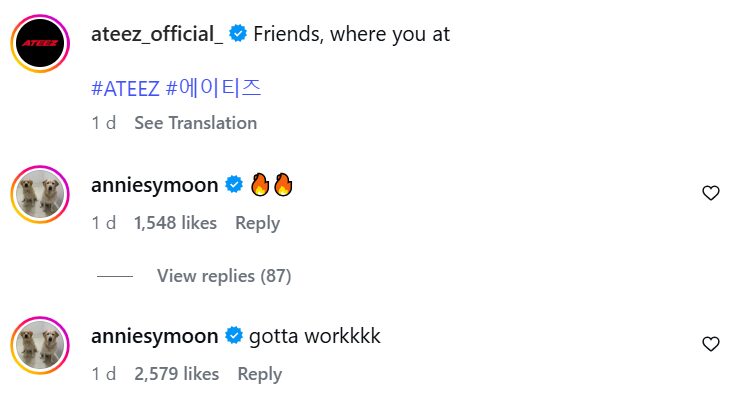Image resolution: width=735 pixels, height=418 pixels.
Task: Click anniesymoon username on fire-emoji comment
Action: pyautogui.click(x=154, y=185)
